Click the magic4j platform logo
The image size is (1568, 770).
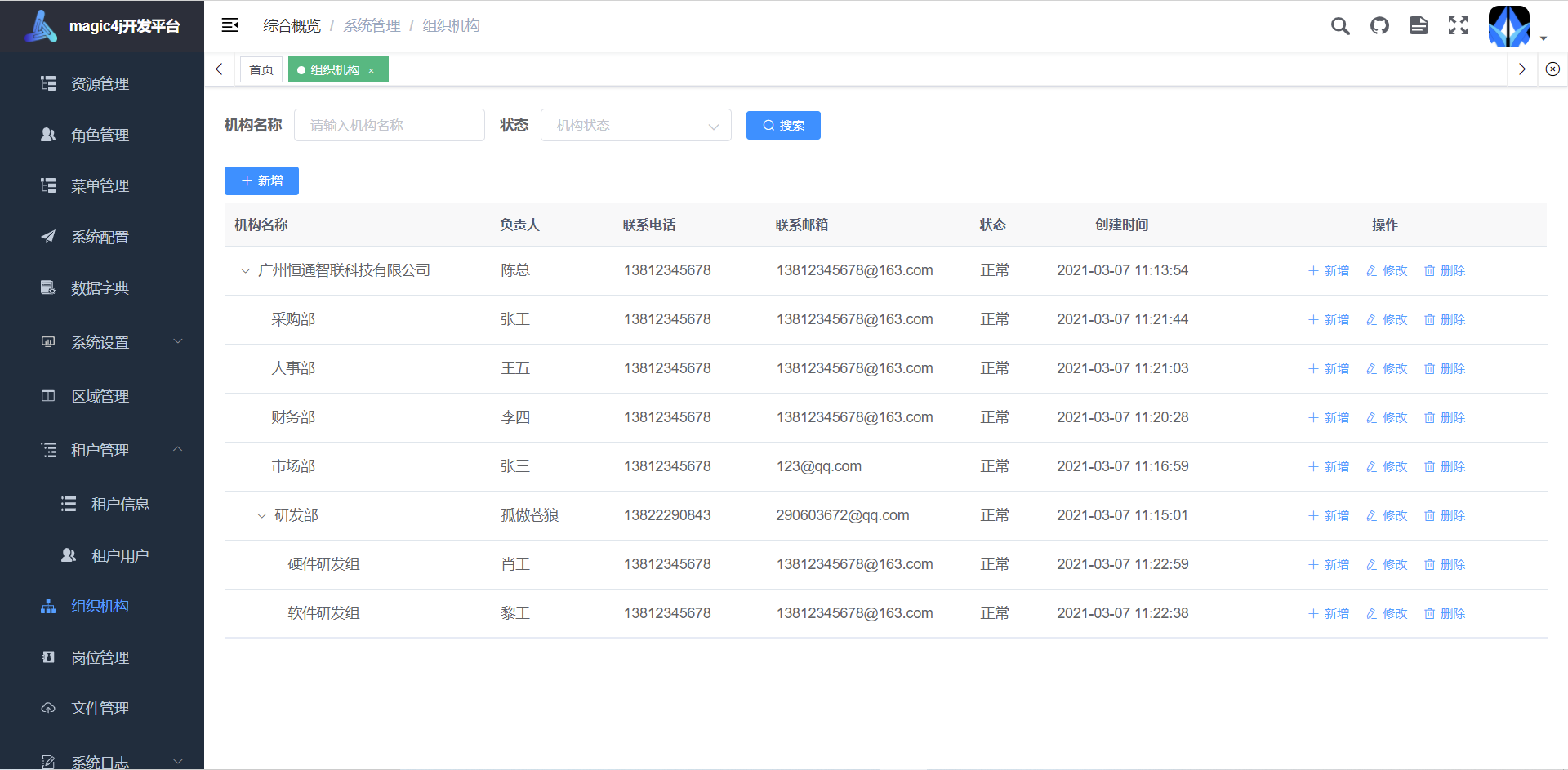pos(41,26)
